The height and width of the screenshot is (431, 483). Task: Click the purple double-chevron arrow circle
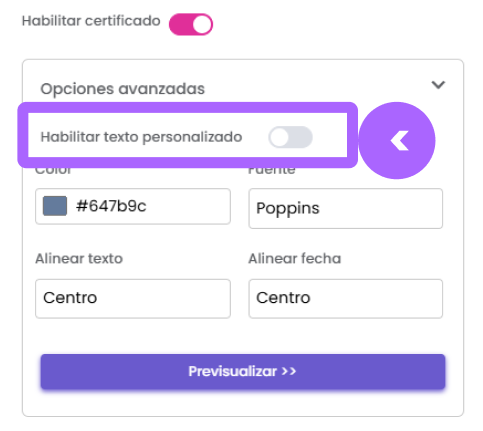click(x=396, y=140)
